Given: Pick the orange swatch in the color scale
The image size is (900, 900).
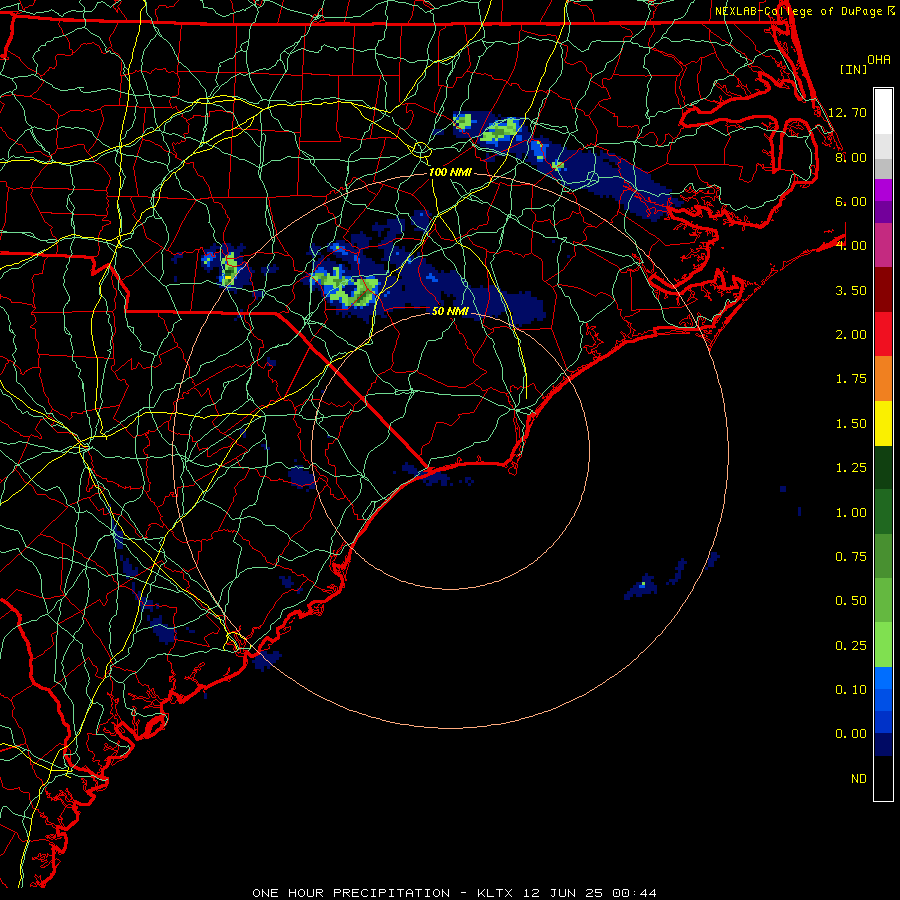Looking at the screenshot, I should [883, 379].
